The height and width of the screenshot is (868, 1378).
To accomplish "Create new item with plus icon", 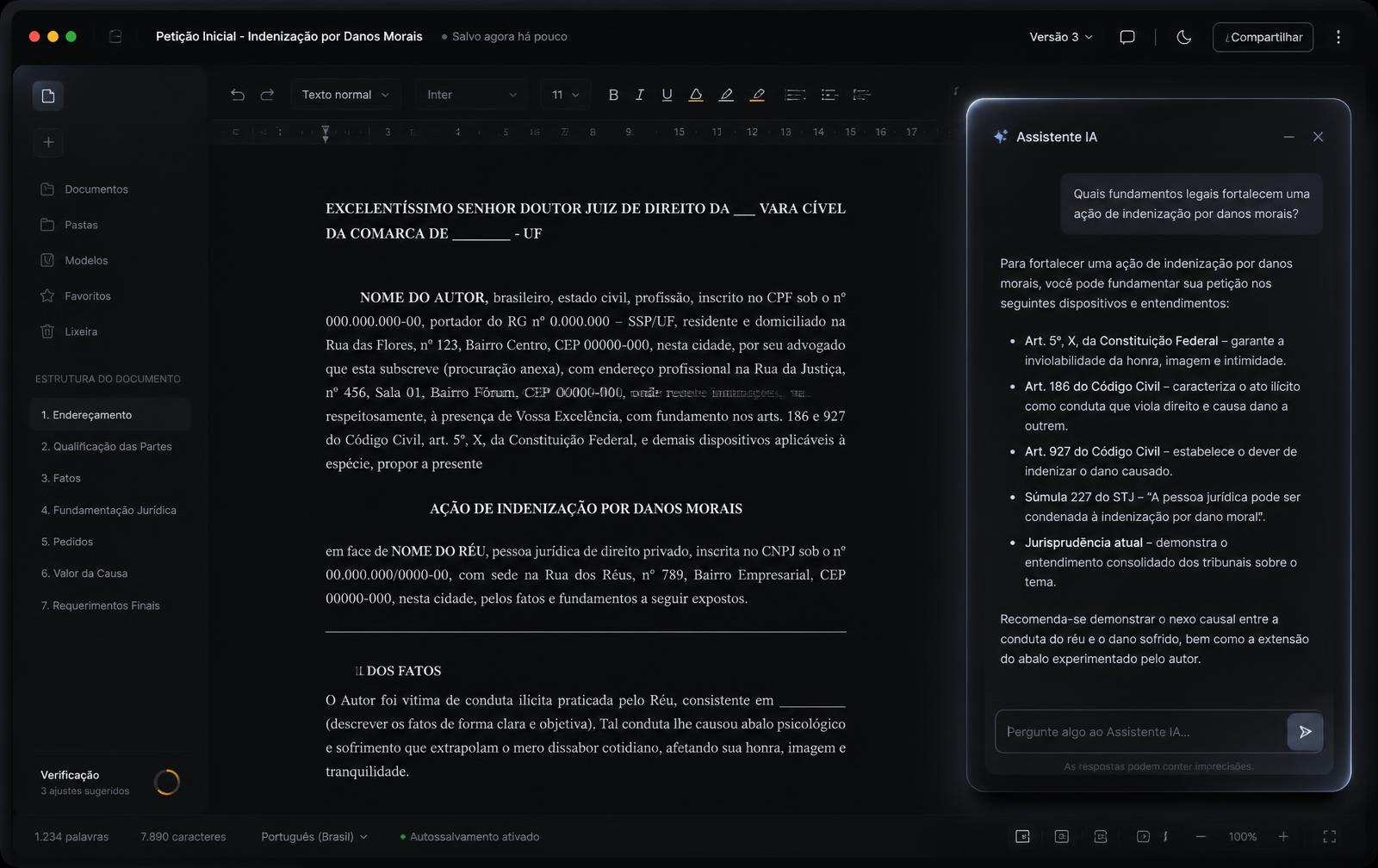I will pos(48,142).
